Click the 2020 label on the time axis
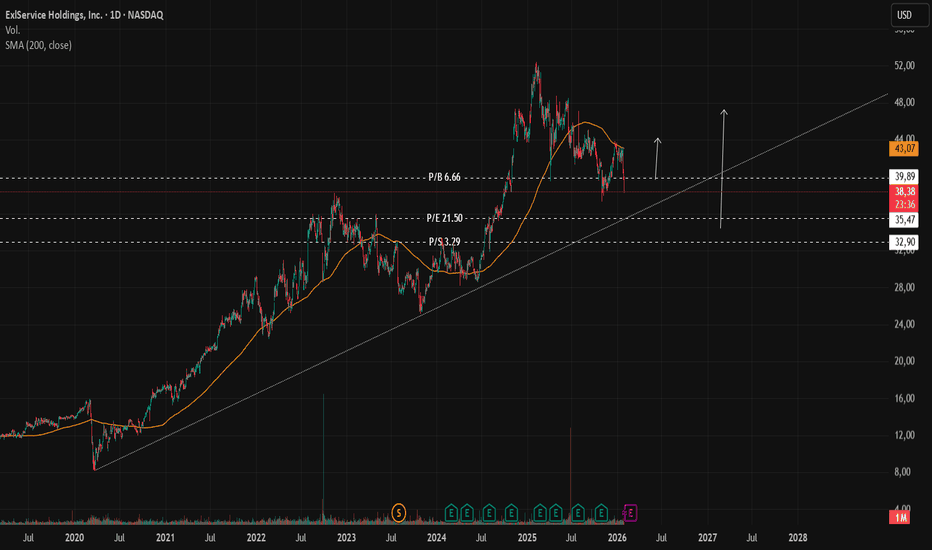The width and height of the screenshot is (932, 550). pyautogui.click(x=74, y=538)
